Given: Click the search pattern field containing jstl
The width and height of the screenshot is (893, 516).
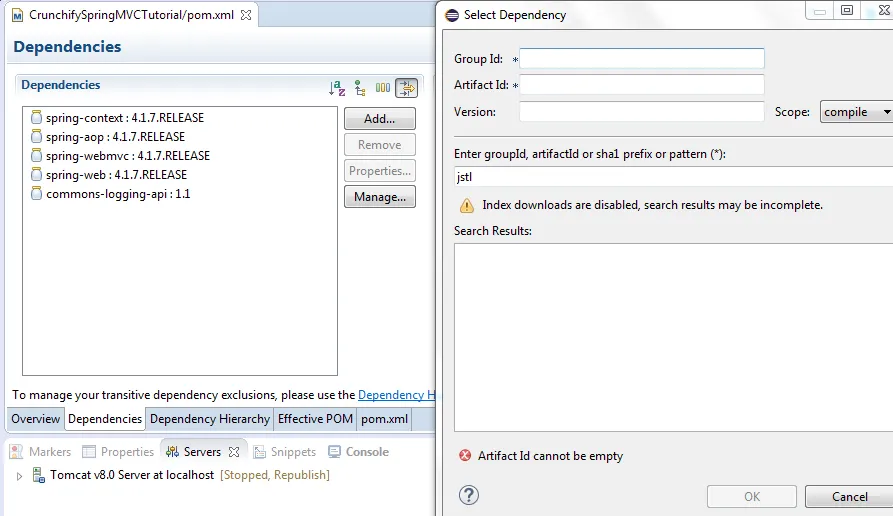Looking at the screenshot, I should [x=673, y=177].
